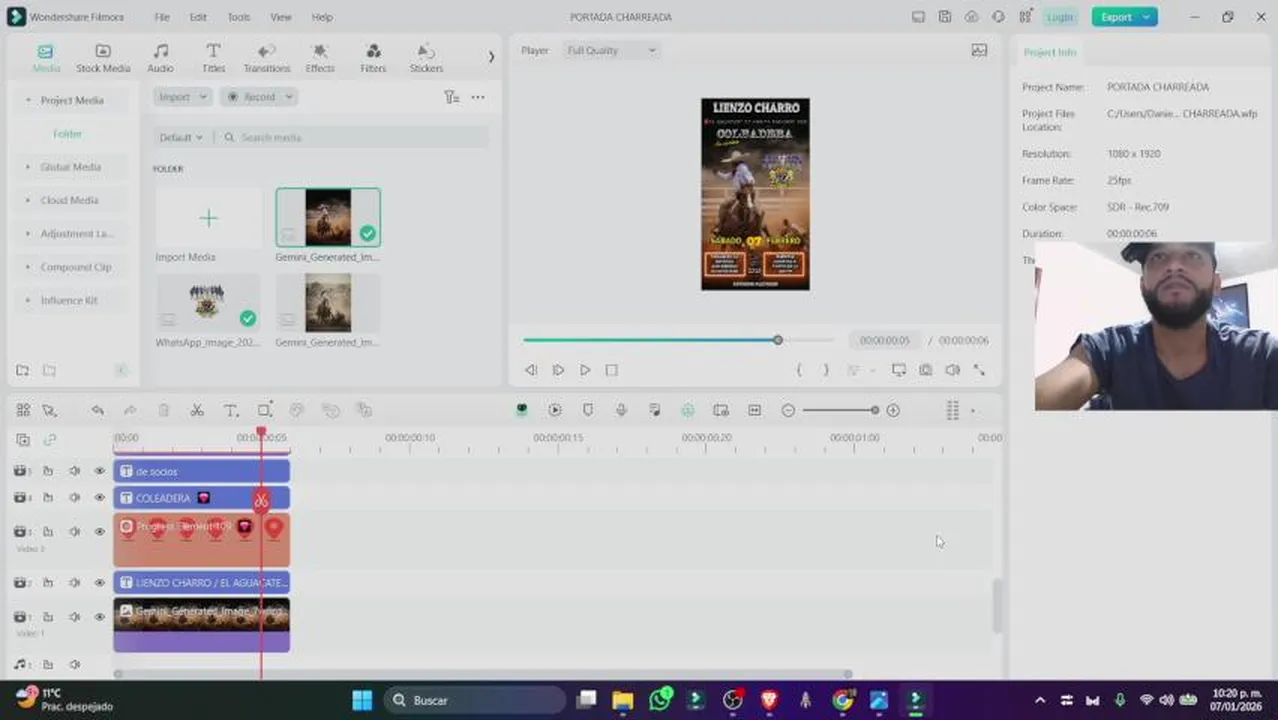Mute the audio track speaker icon
The width and height of the screenshot is (1278, 720).
[x=74, y=665]
